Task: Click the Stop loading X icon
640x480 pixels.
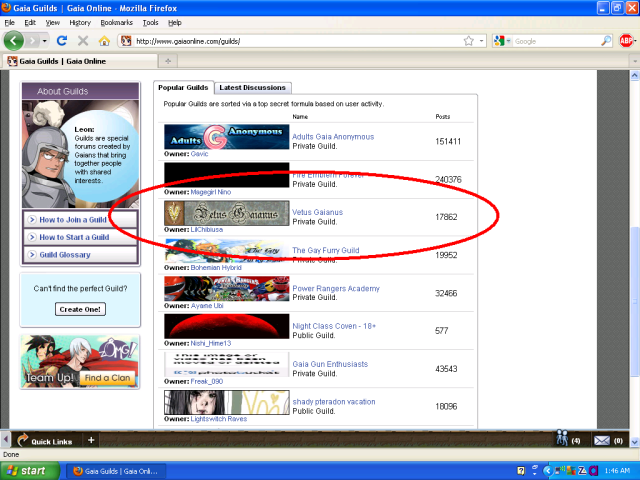Action: (83, 41)
